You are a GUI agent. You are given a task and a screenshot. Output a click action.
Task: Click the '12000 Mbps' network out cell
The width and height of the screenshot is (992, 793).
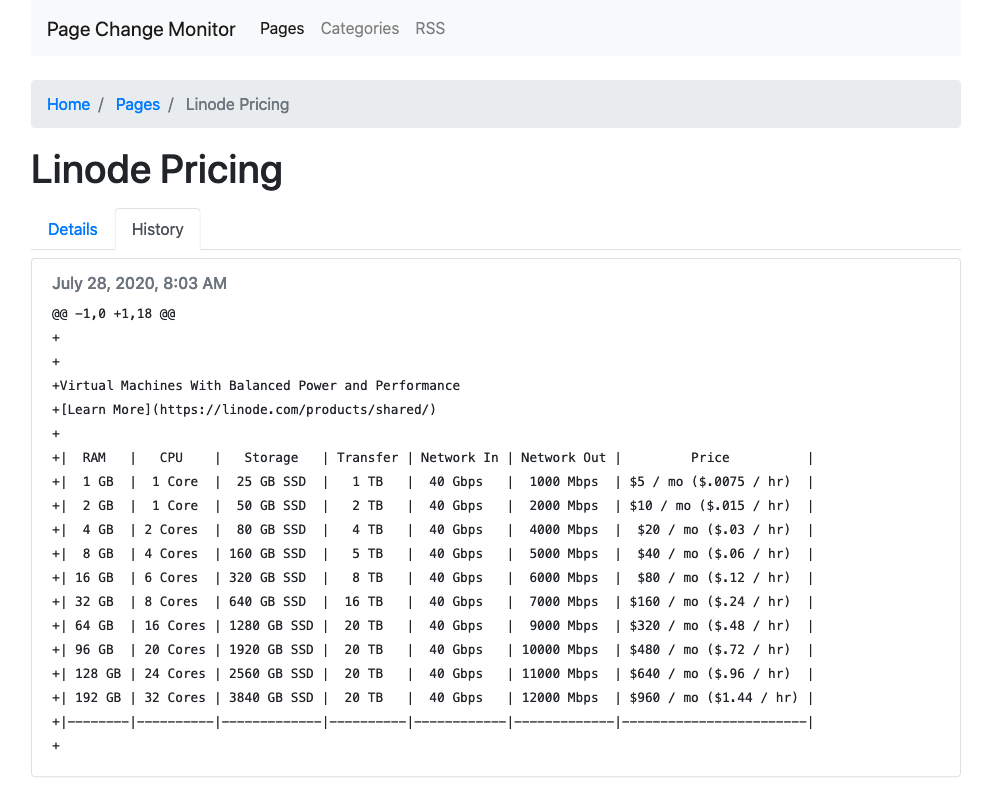pos(560,698)
